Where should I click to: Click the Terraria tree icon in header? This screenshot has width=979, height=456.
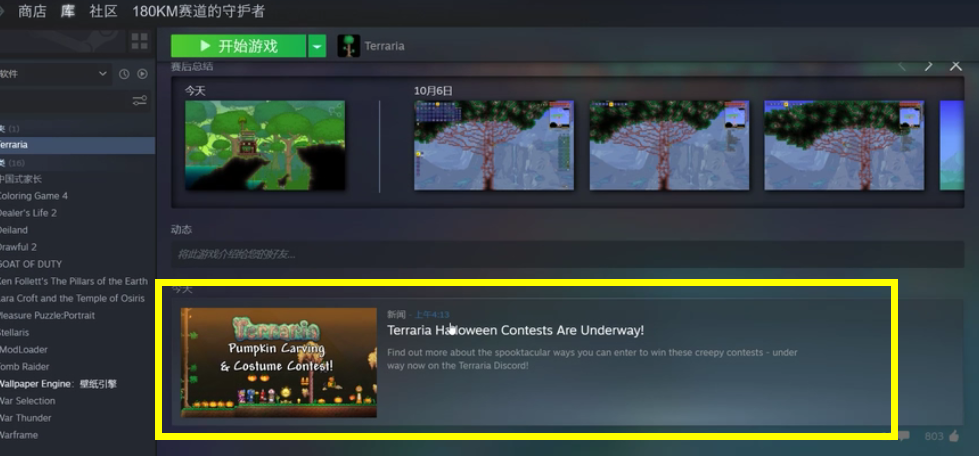click(x=348, y=46)
